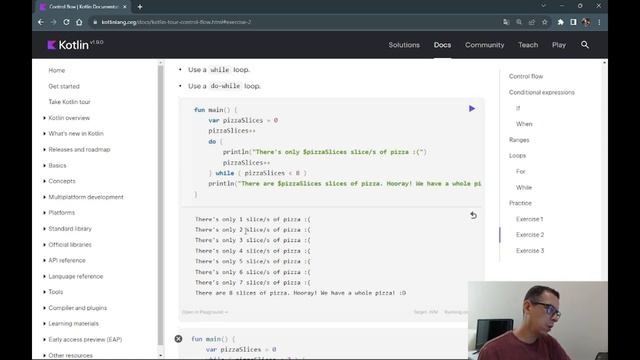
Task: Expand Basics section
Action: [x=57, y=165]
